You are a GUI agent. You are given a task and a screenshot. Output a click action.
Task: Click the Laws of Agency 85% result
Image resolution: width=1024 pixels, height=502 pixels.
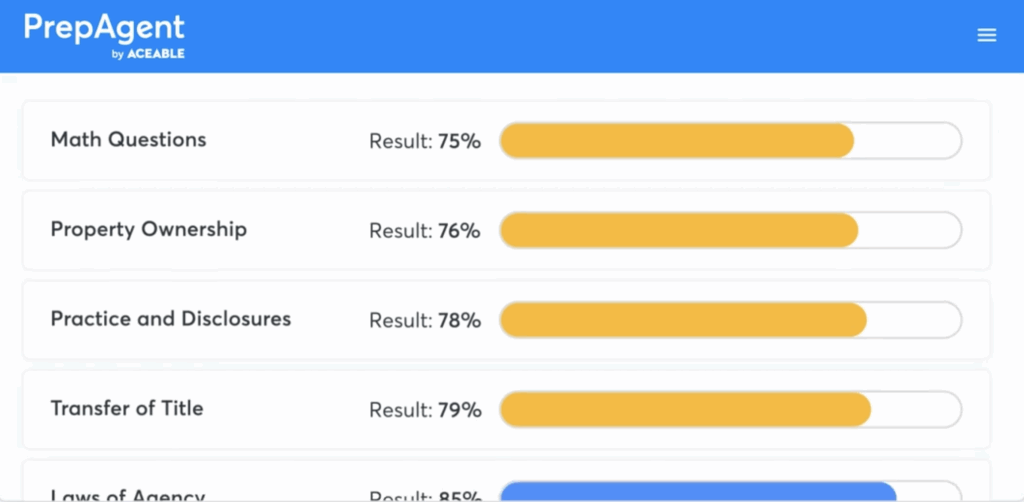425,496
